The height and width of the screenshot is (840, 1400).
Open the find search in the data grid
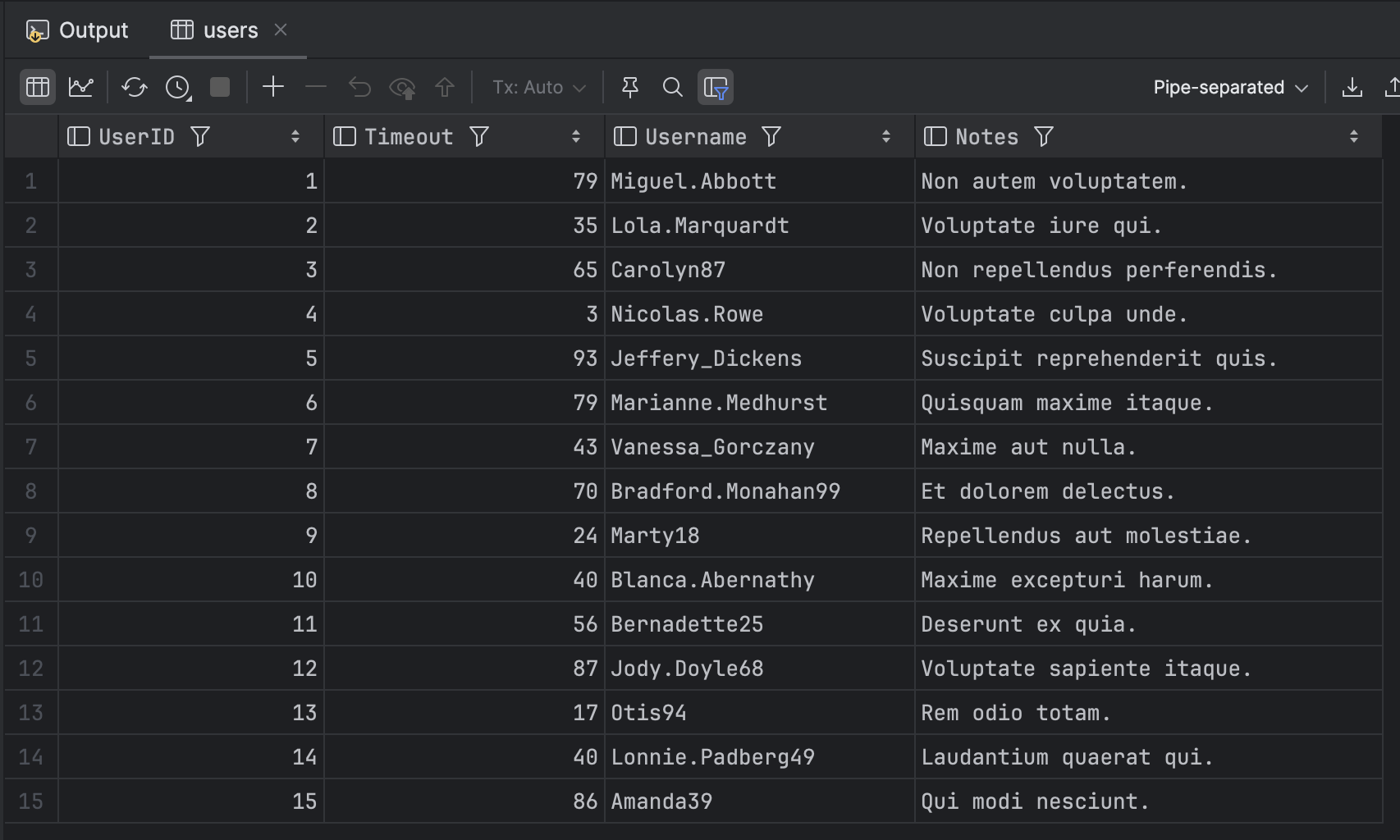coord(673,87)
